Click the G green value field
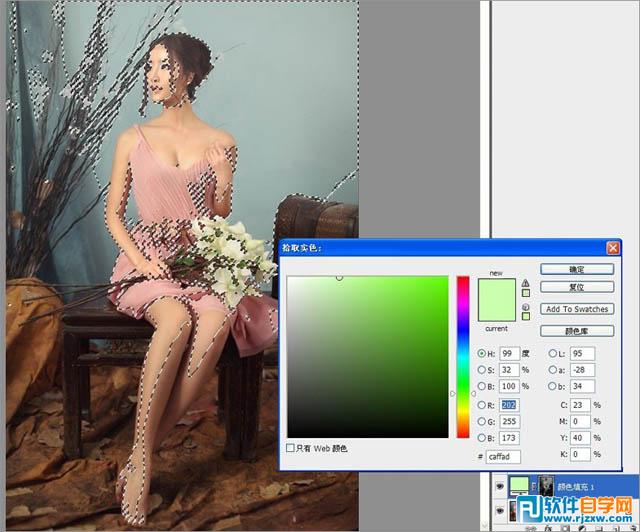Screen dimensions: 640x532 coord(509,422)
